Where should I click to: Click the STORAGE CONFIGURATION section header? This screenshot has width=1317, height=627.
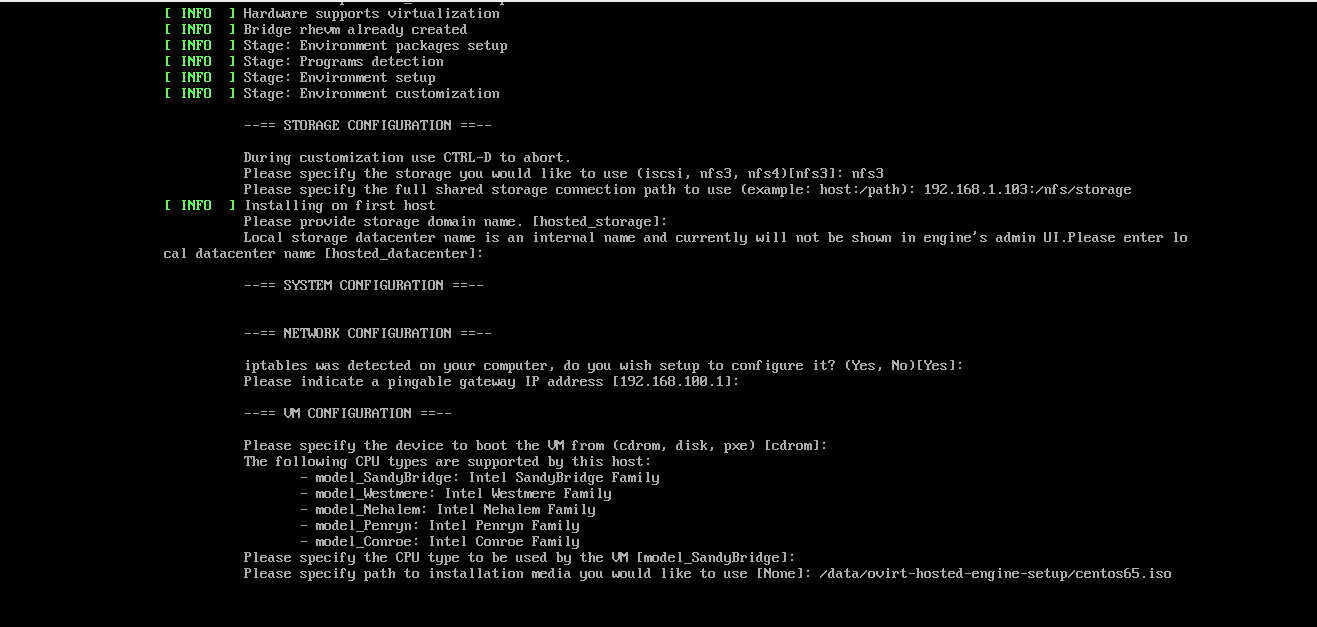click(367, 125)
